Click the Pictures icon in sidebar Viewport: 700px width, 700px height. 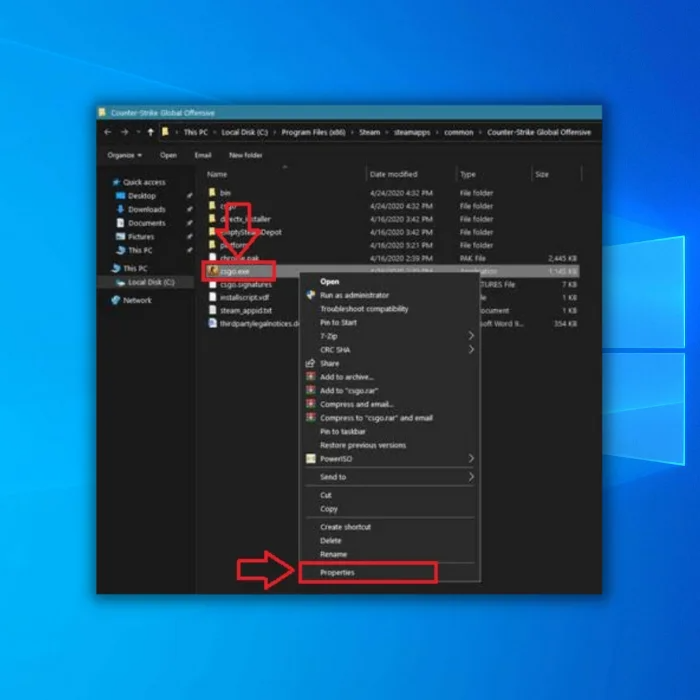click(x=120, y=236)
